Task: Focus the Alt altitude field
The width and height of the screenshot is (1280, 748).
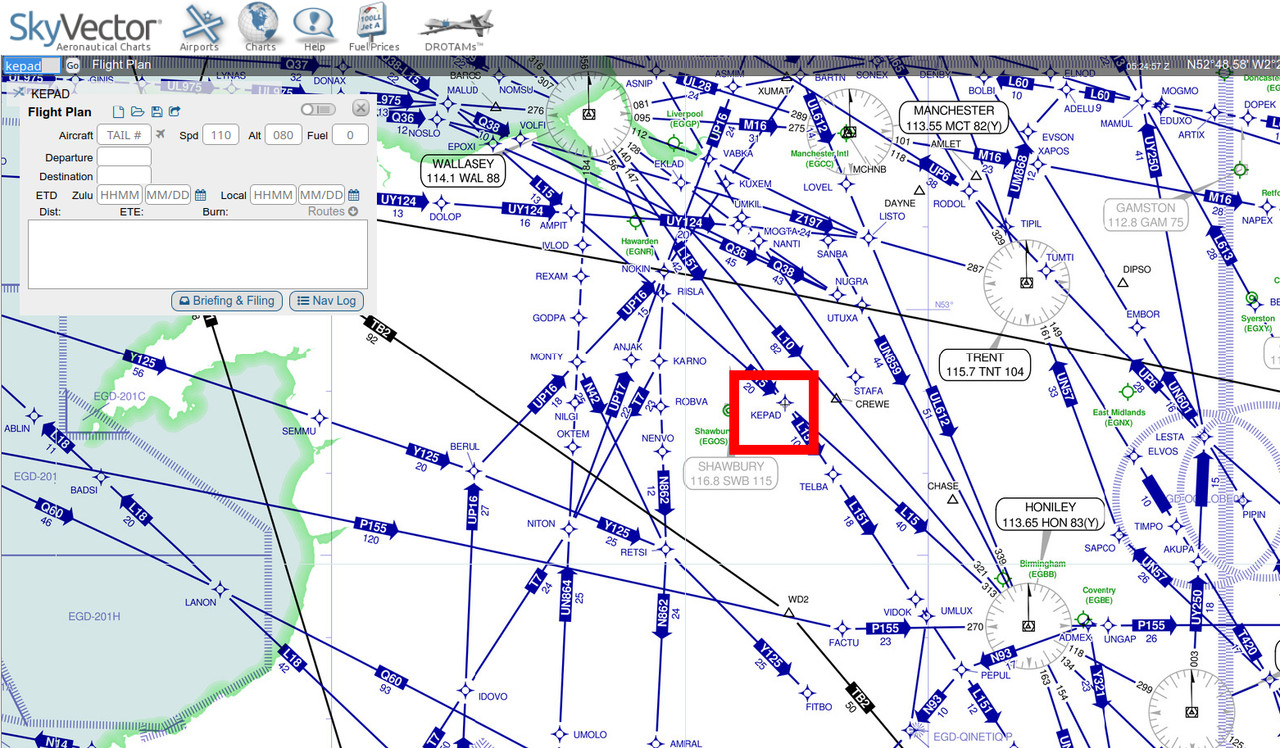Action: (283, 135)
